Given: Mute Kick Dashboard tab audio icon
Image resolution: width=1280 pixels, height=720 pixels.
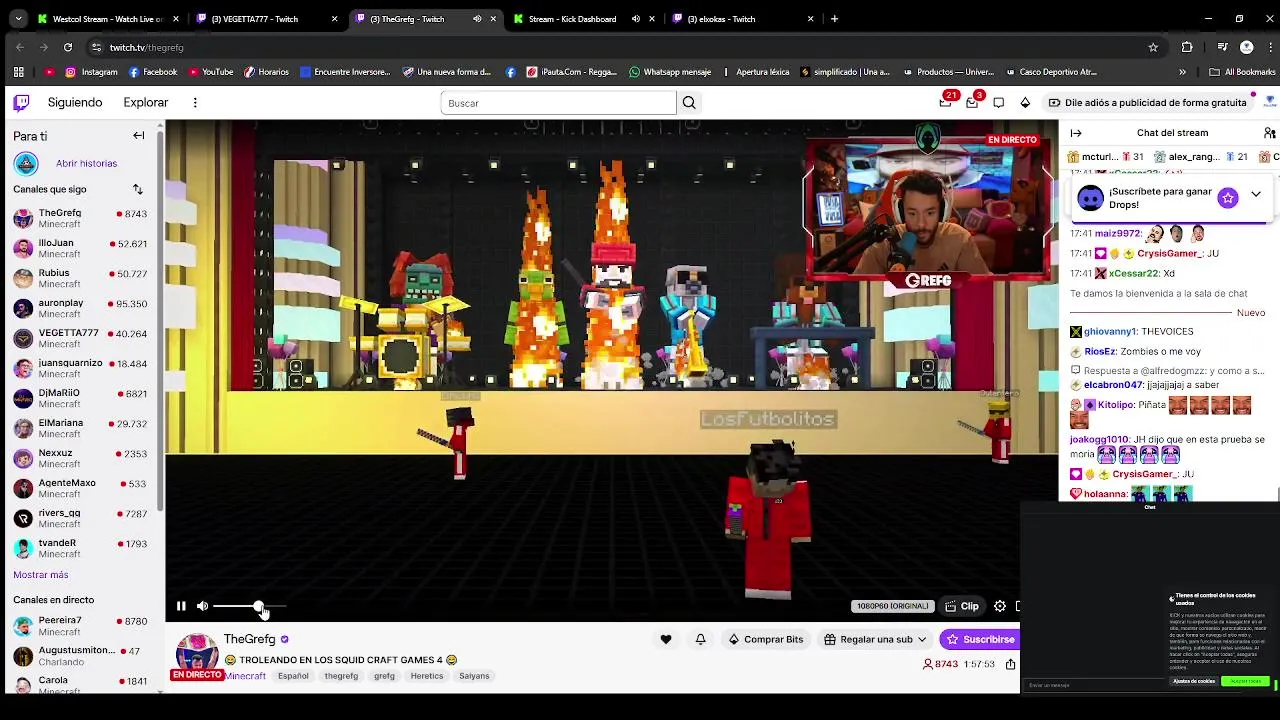Looking at the screenshot, I should point(636,18).
